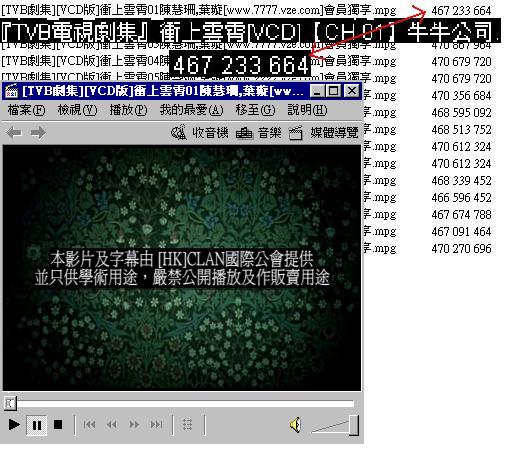The image size is (513, 458).
Task: Mute audio using the speaker icon
Action: (x=295, y=425)
